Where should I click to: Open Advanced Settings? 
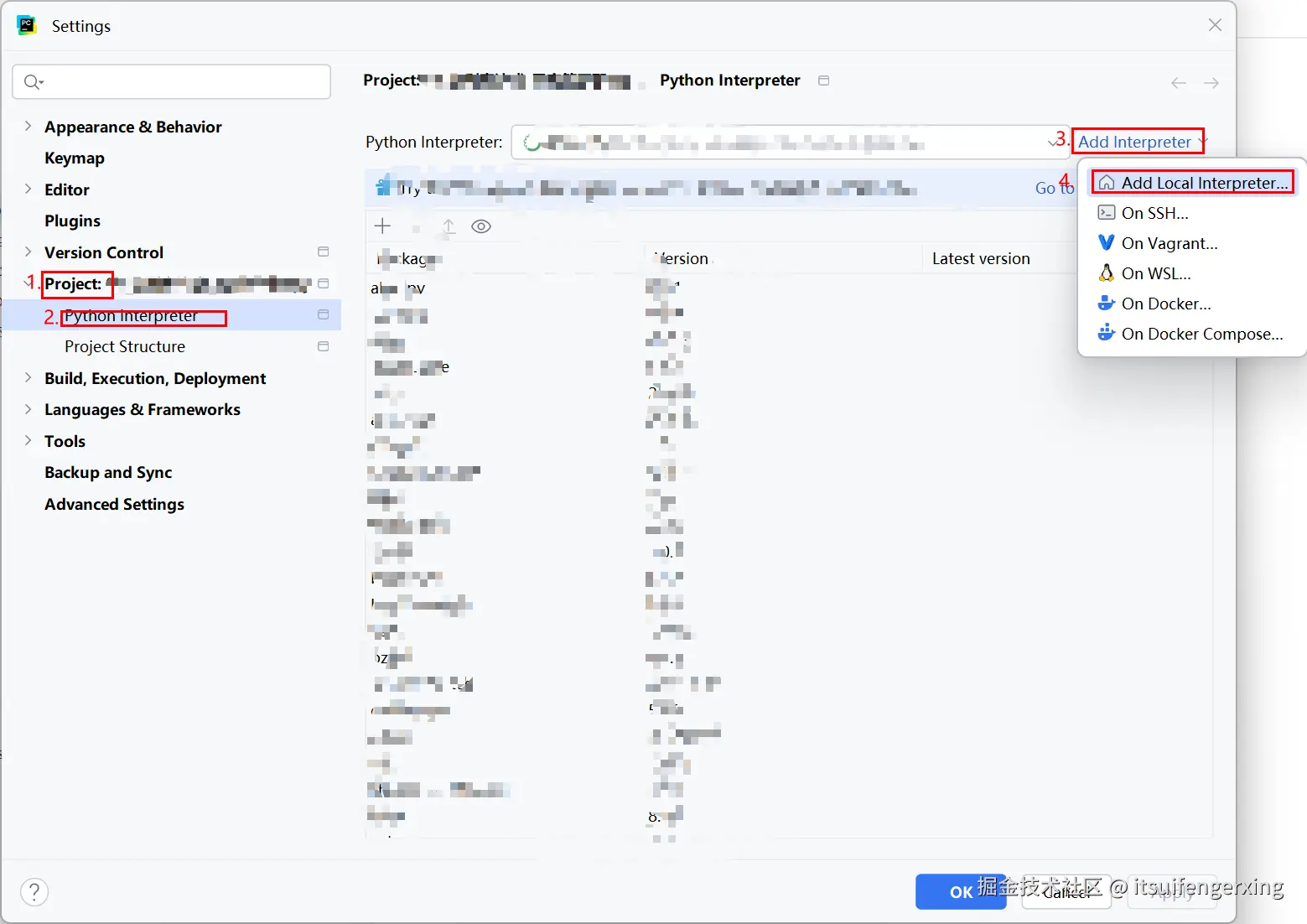point(114,504)
